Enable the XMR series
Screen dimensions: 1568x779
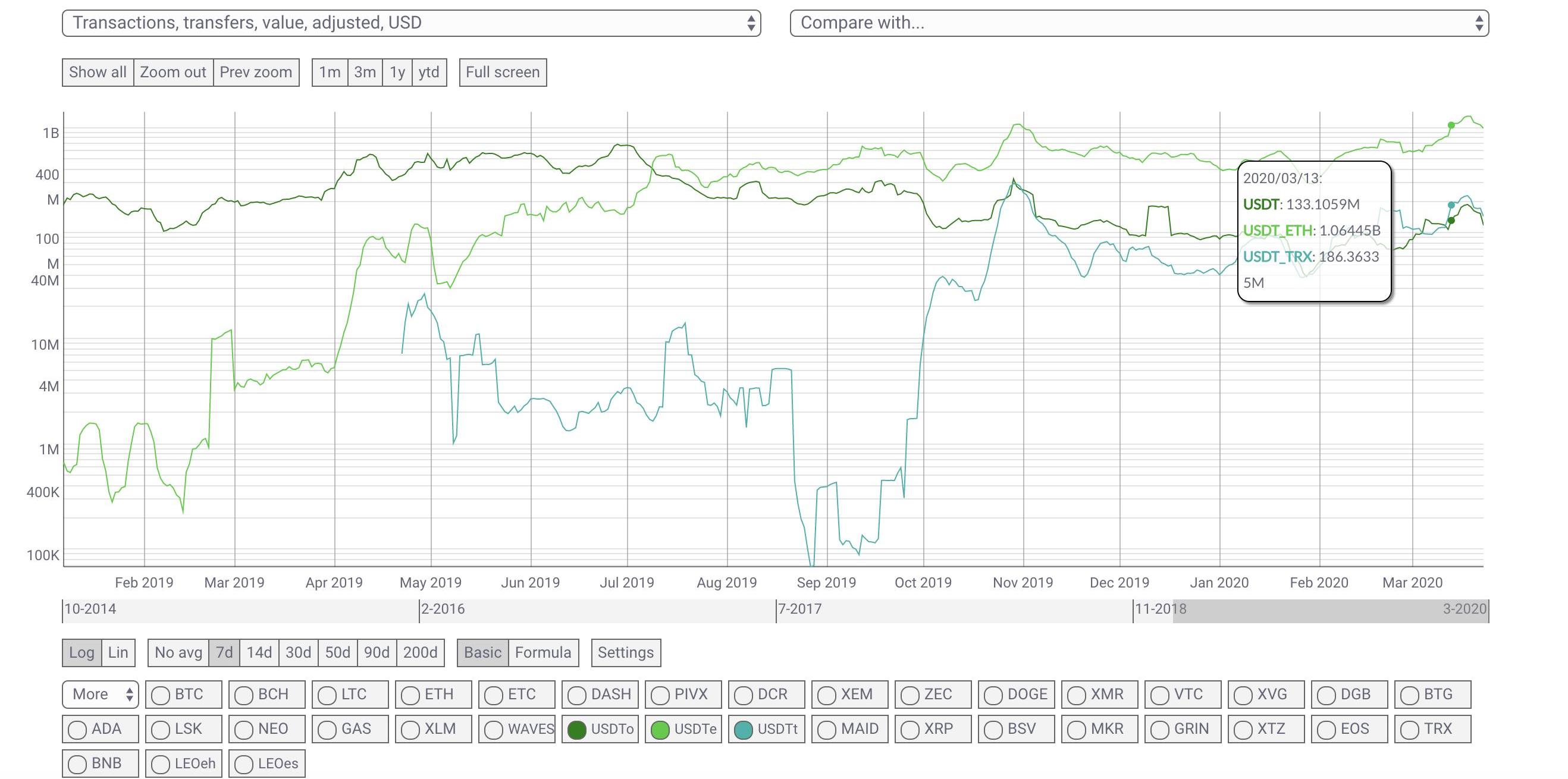[x=1100, y=695]
